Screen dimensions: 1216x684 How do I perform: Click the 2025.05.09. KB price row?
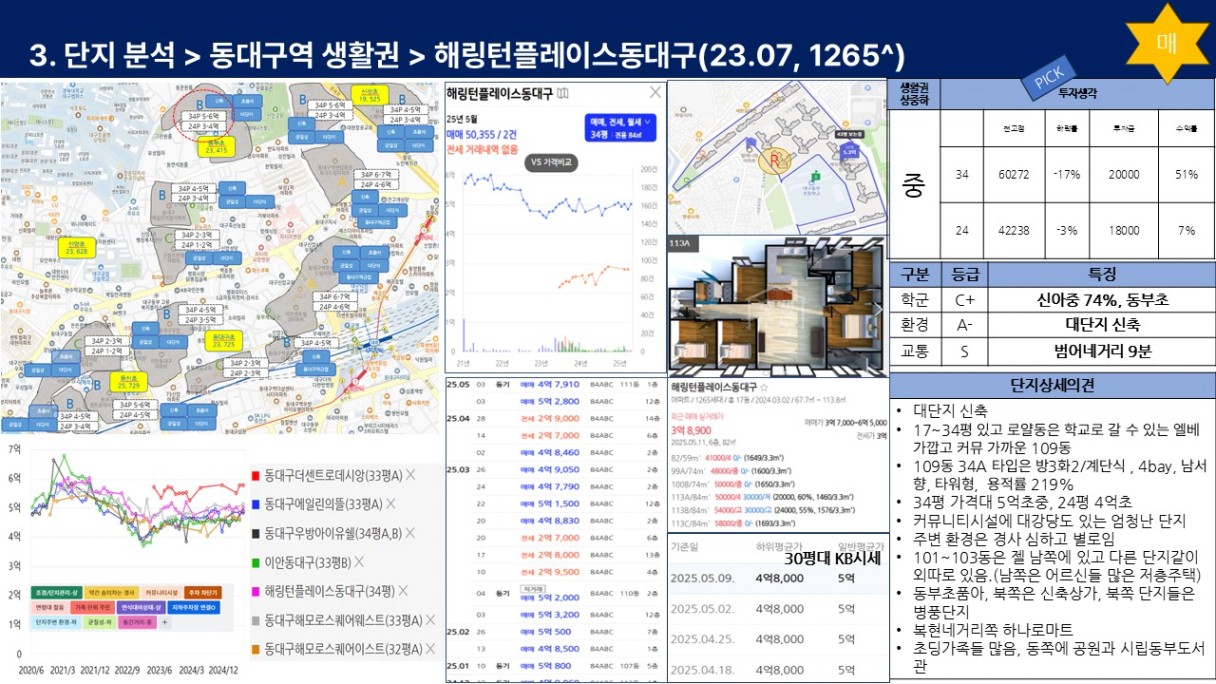point(777,577)
